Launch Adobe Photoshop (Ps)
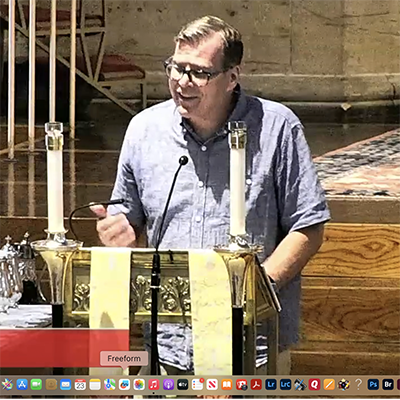The image size is (400, 400). [373, 384]
